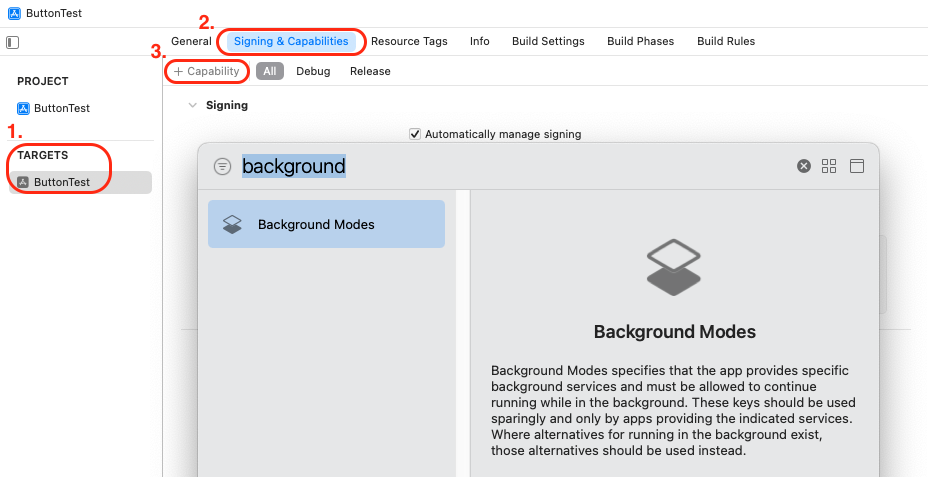Switch to the Info tab
928x477 pixels.
(479, 41)
